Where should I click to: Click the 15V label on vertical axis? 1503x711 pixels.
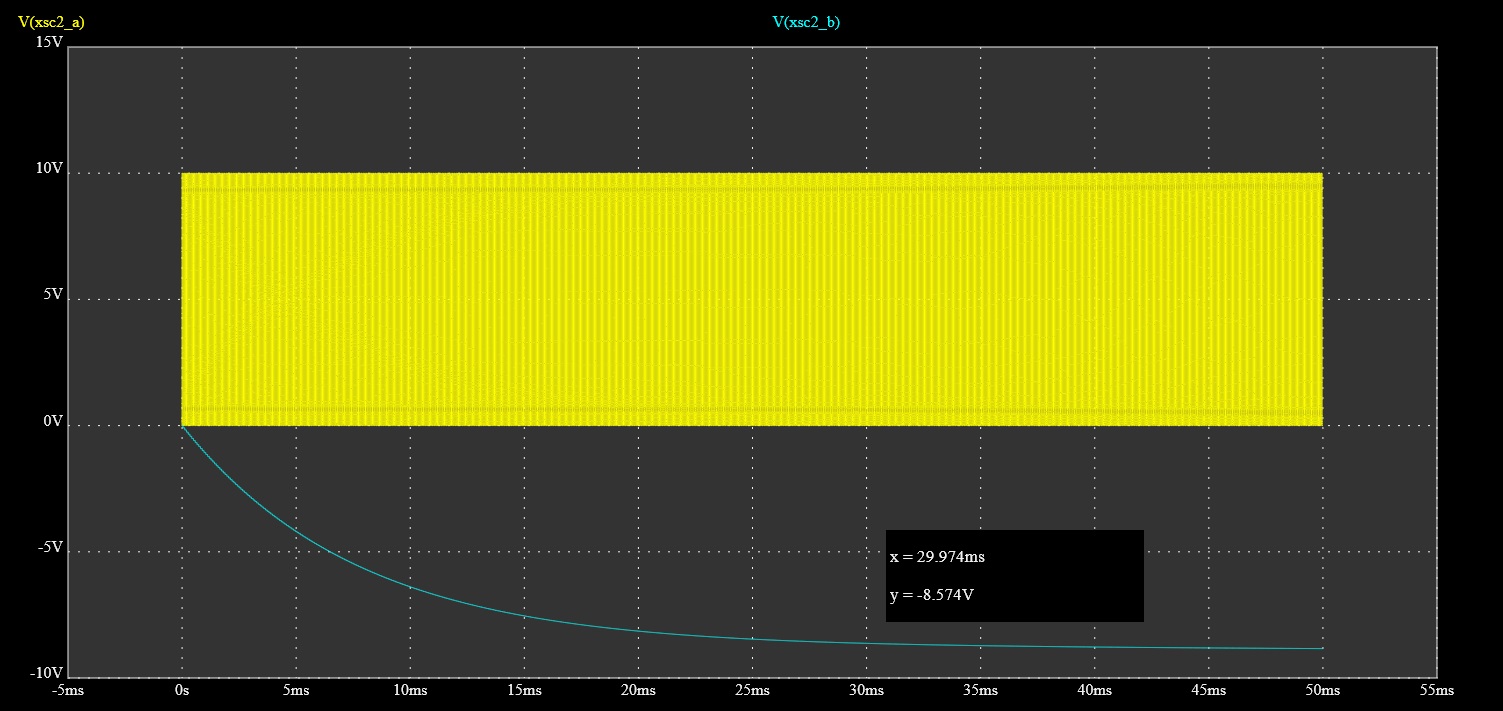[49, 43]
